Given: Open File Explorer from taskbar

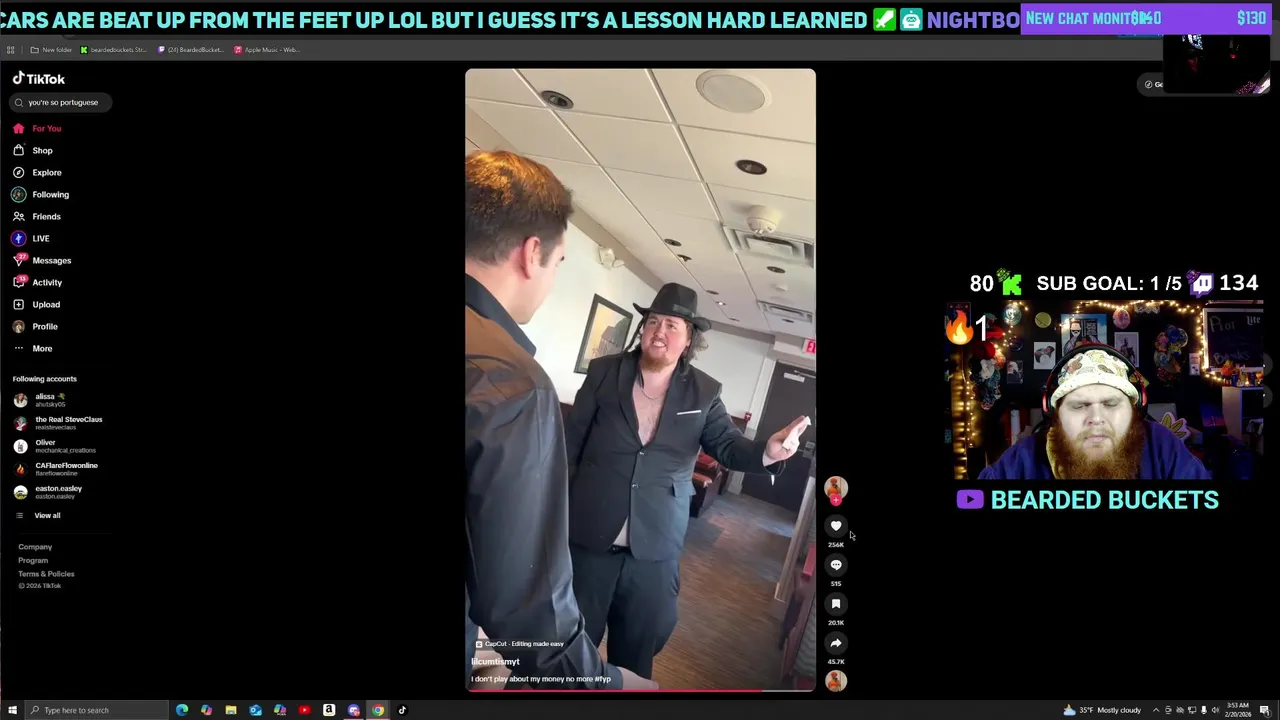Looking at the screenshot, I should pos(231,710).
